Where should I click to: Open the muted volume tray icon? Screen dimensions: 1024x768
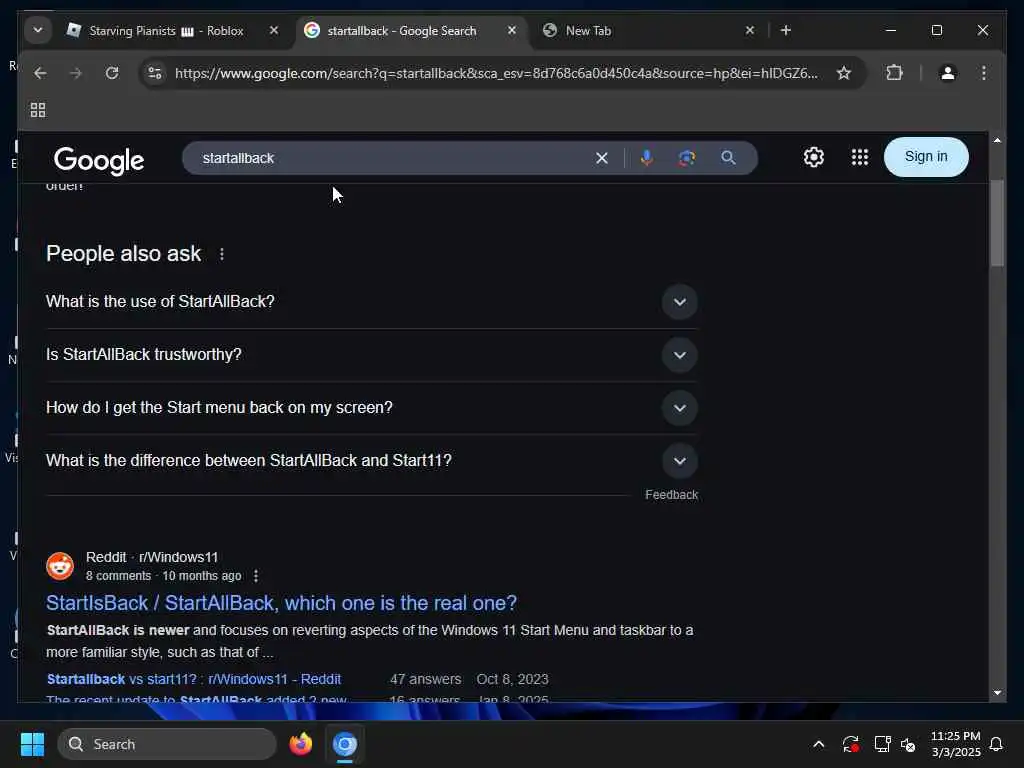(908, 744)
